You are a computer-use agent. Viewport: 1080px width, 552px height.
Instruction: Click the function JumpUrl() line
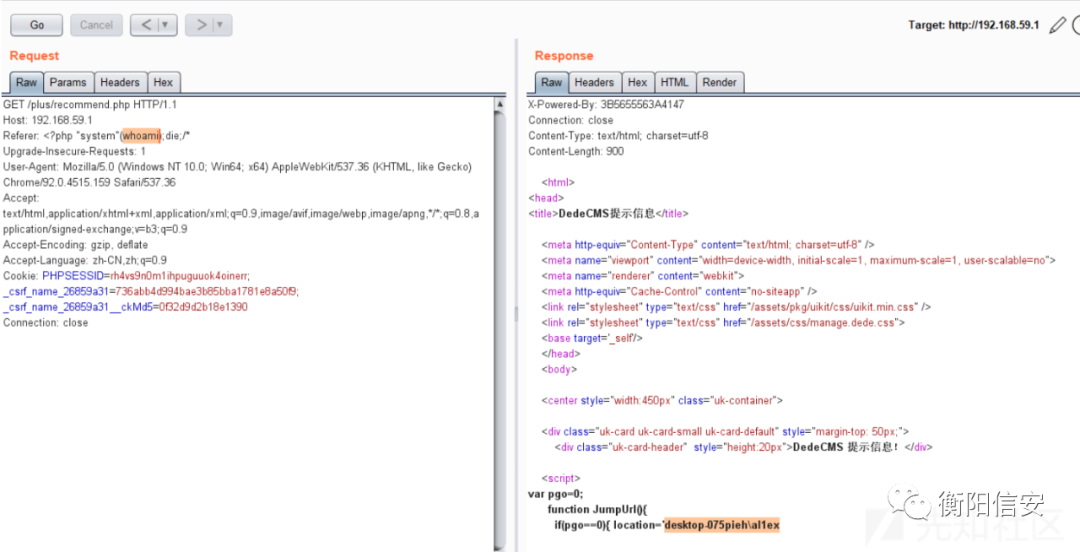599,509
